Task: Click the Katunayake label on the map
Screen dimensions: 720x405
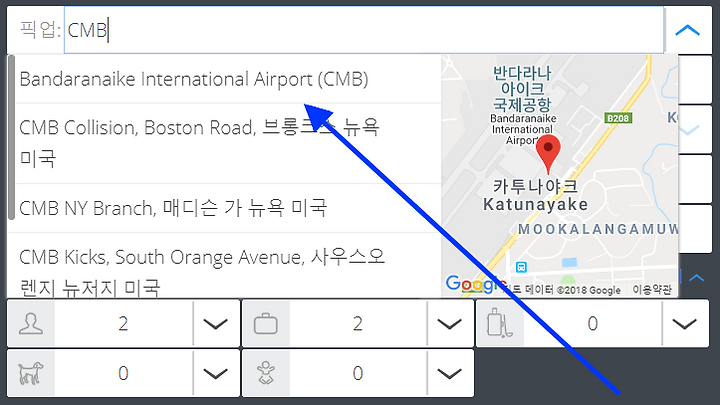Action: coord(535,204)
